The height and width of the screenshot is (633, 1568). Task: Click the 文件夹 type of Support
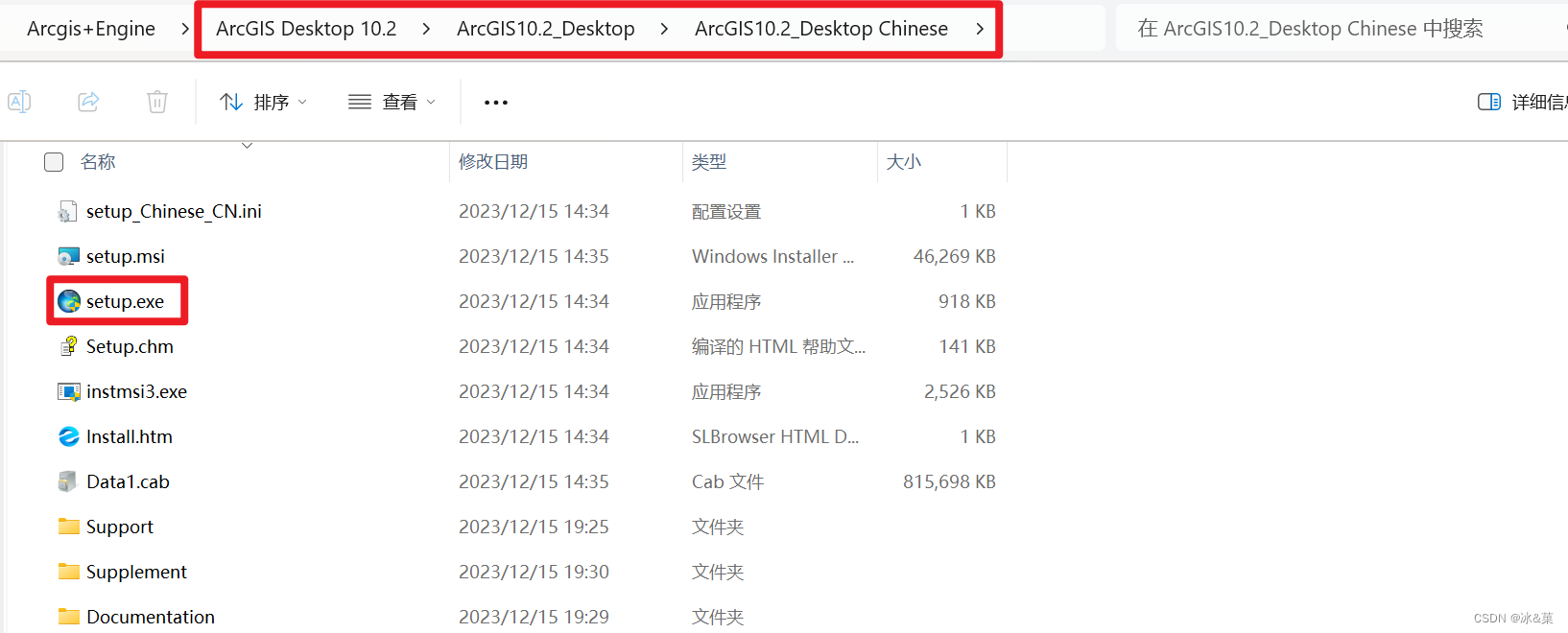tap(718, 527)
